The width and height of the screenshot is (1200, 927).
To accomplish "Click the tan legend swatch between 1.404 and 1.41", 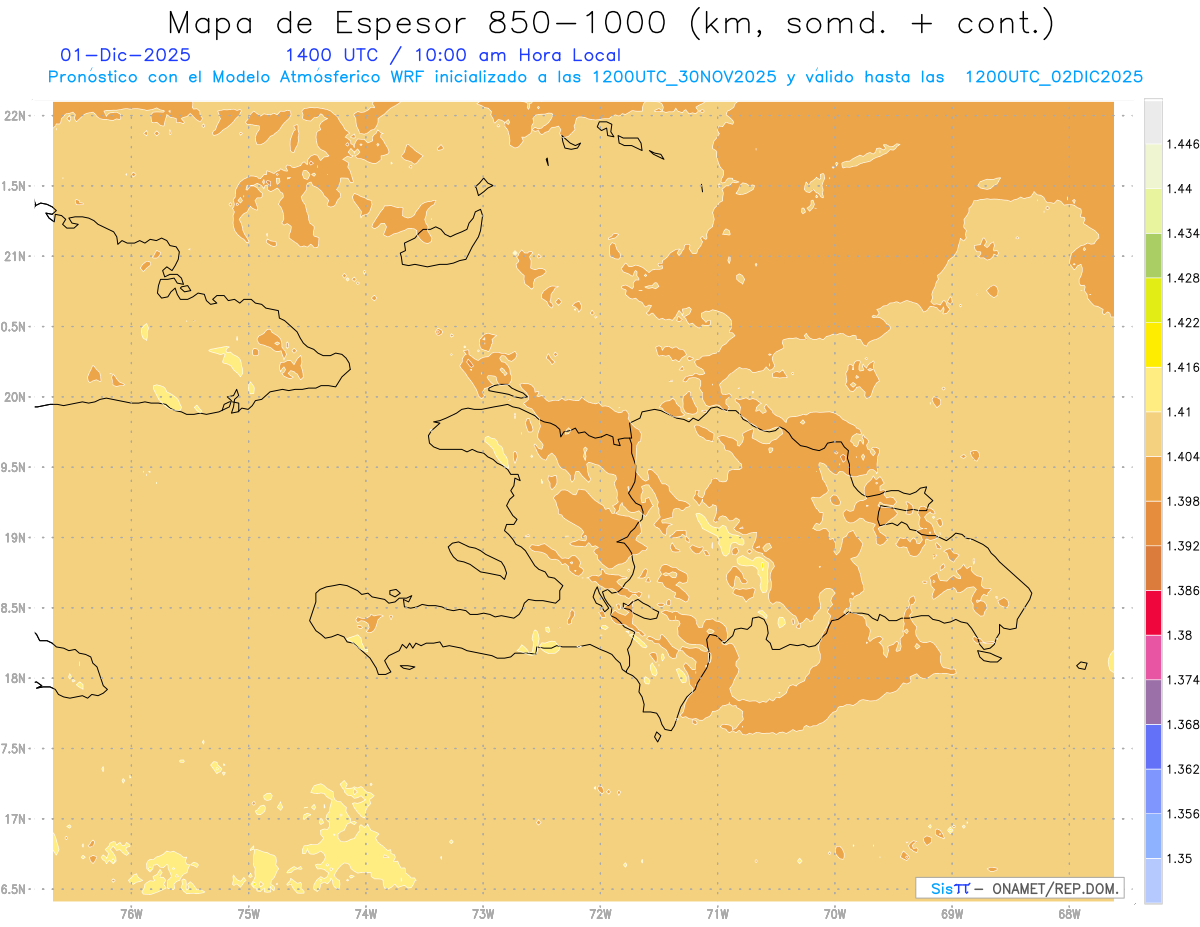I will pyautogui.click(x=1153, y=434).
